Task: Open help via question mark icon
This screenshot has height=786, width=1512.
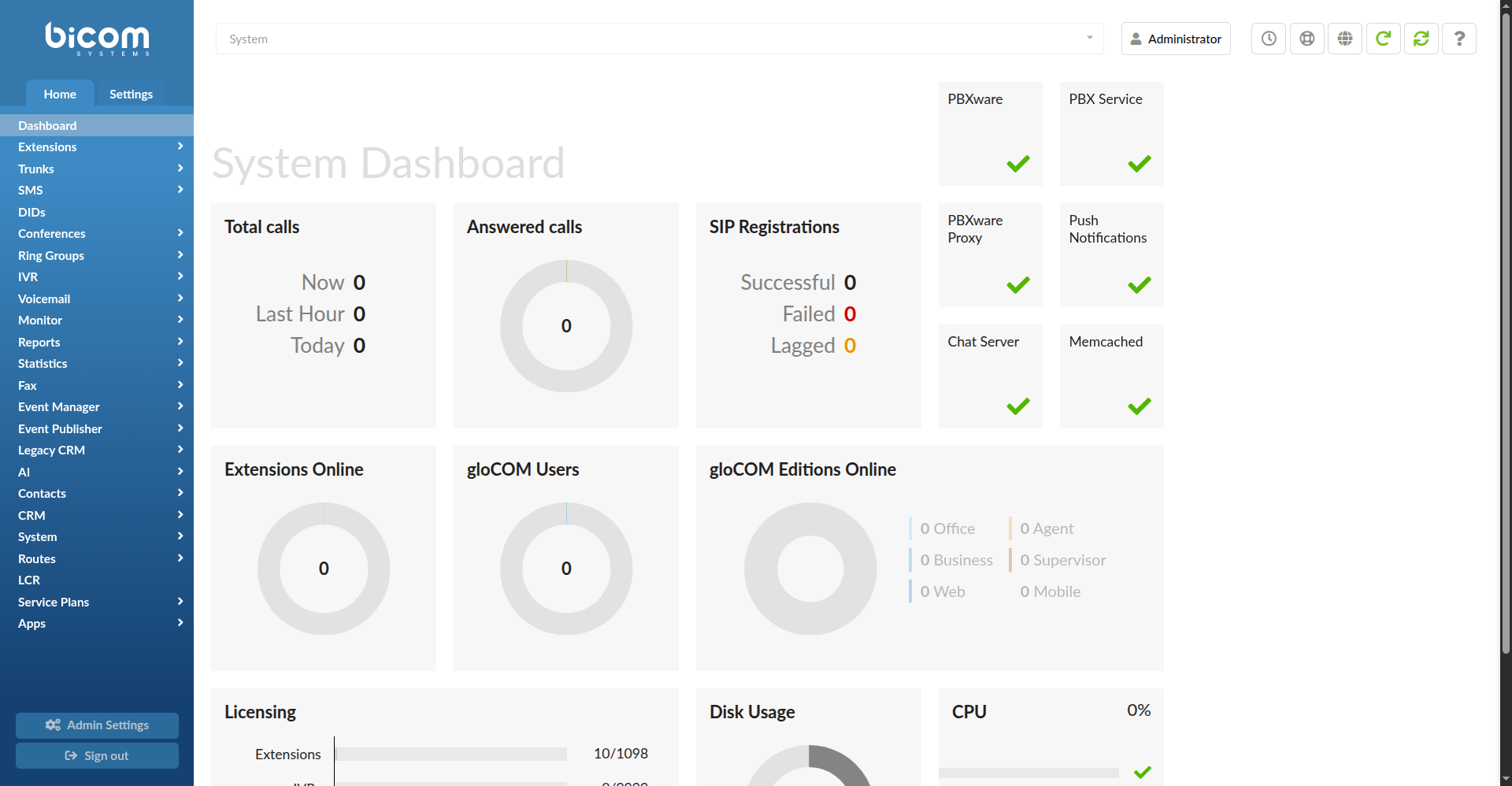Action: [x=1459, y=39]
